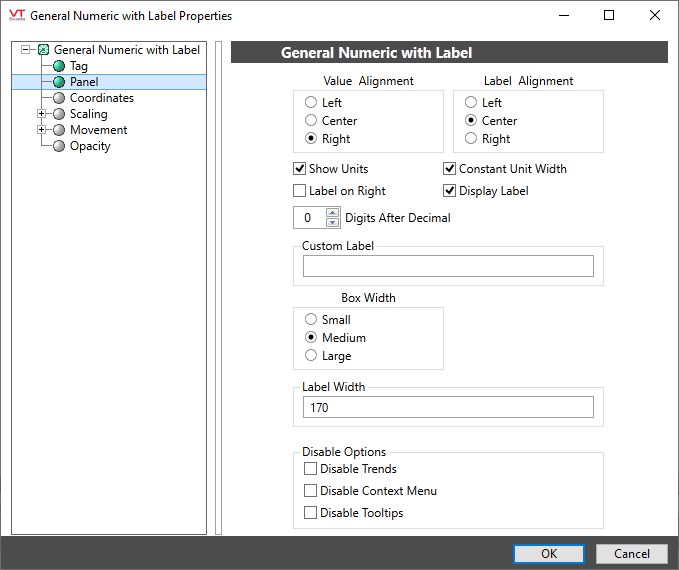This screenshot has width=679, height=570.
Task: Click the vertical splitter bar beside the tree
Action: pyautogui.click(x=218, y=288)
